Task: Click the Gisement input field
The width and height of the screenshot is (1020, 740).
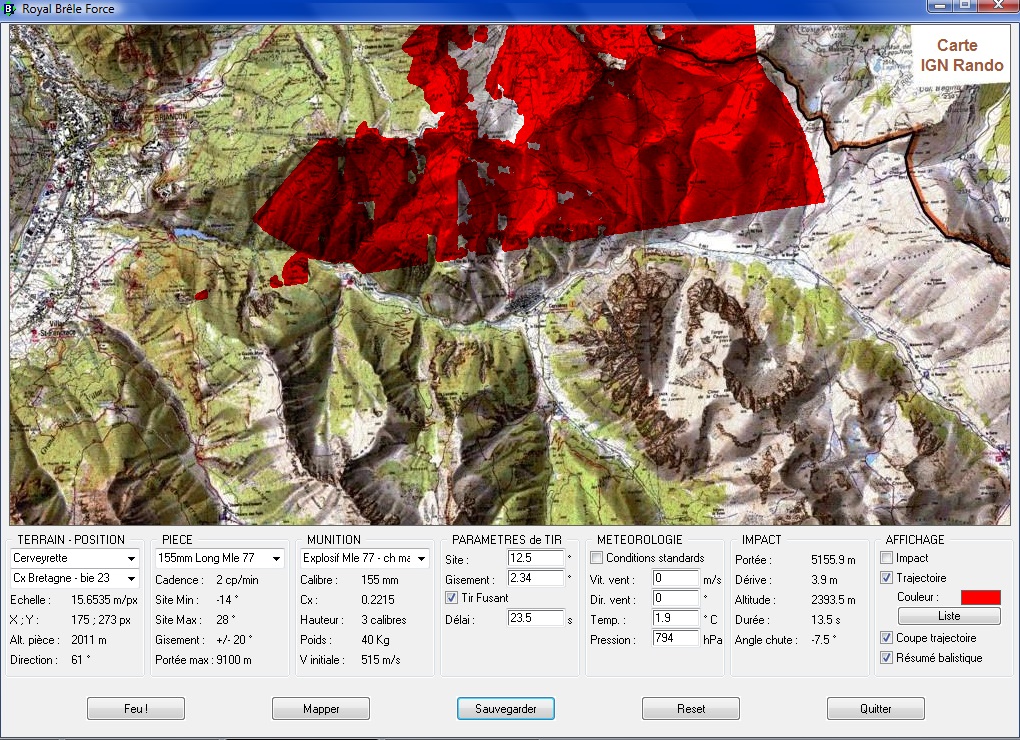Action: pos(536,578)
